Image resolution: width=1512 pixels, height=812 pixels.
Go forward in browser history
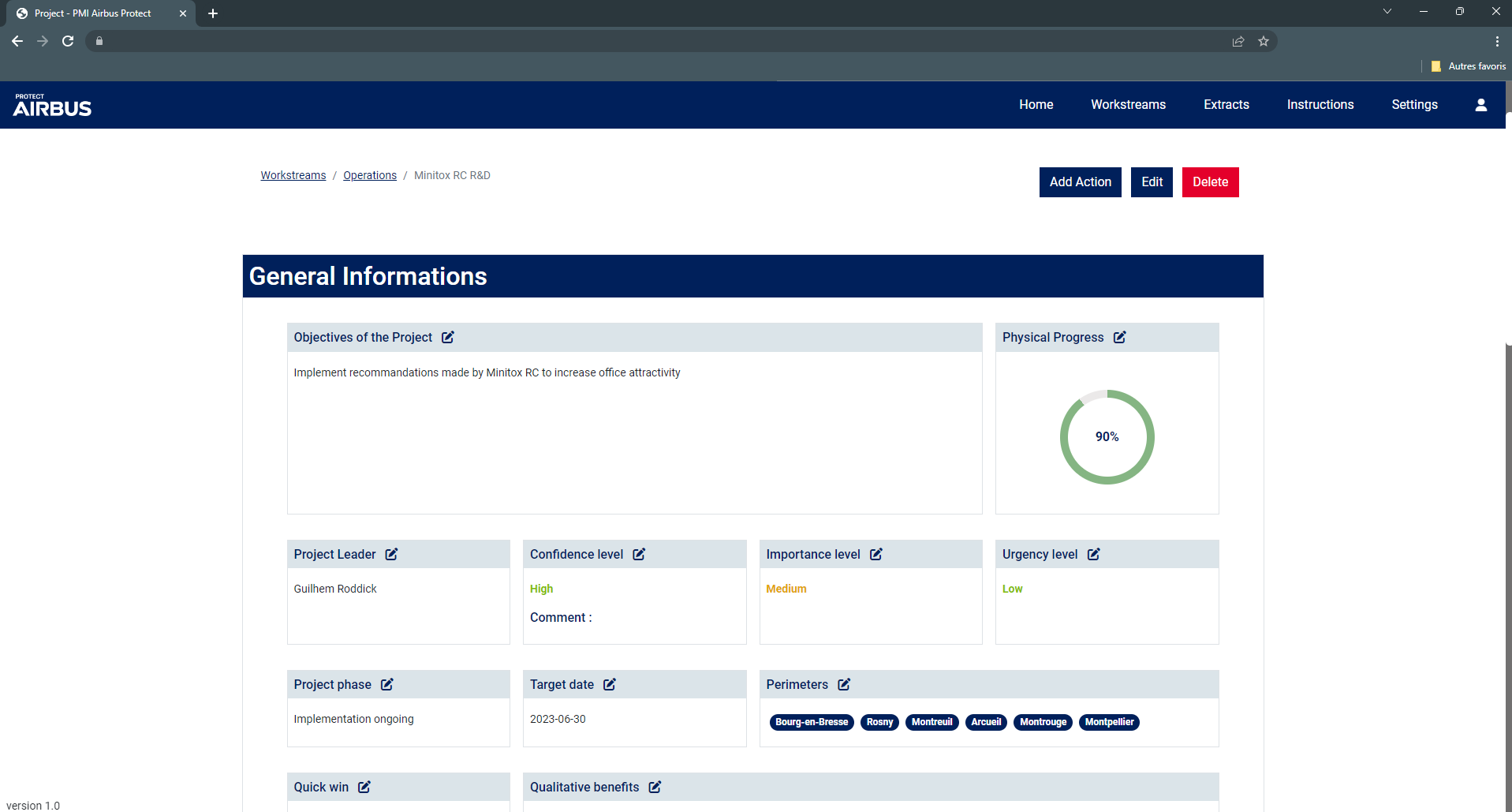43,41
